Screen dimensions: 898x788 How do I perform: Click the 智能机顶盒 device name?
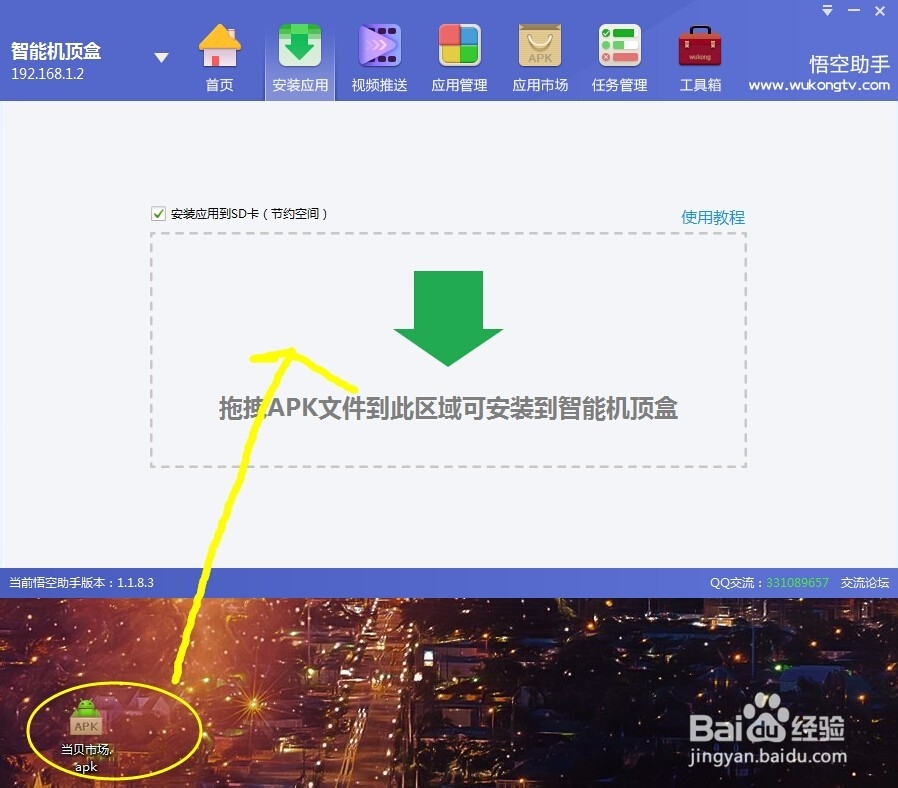(x=56, y=51)
